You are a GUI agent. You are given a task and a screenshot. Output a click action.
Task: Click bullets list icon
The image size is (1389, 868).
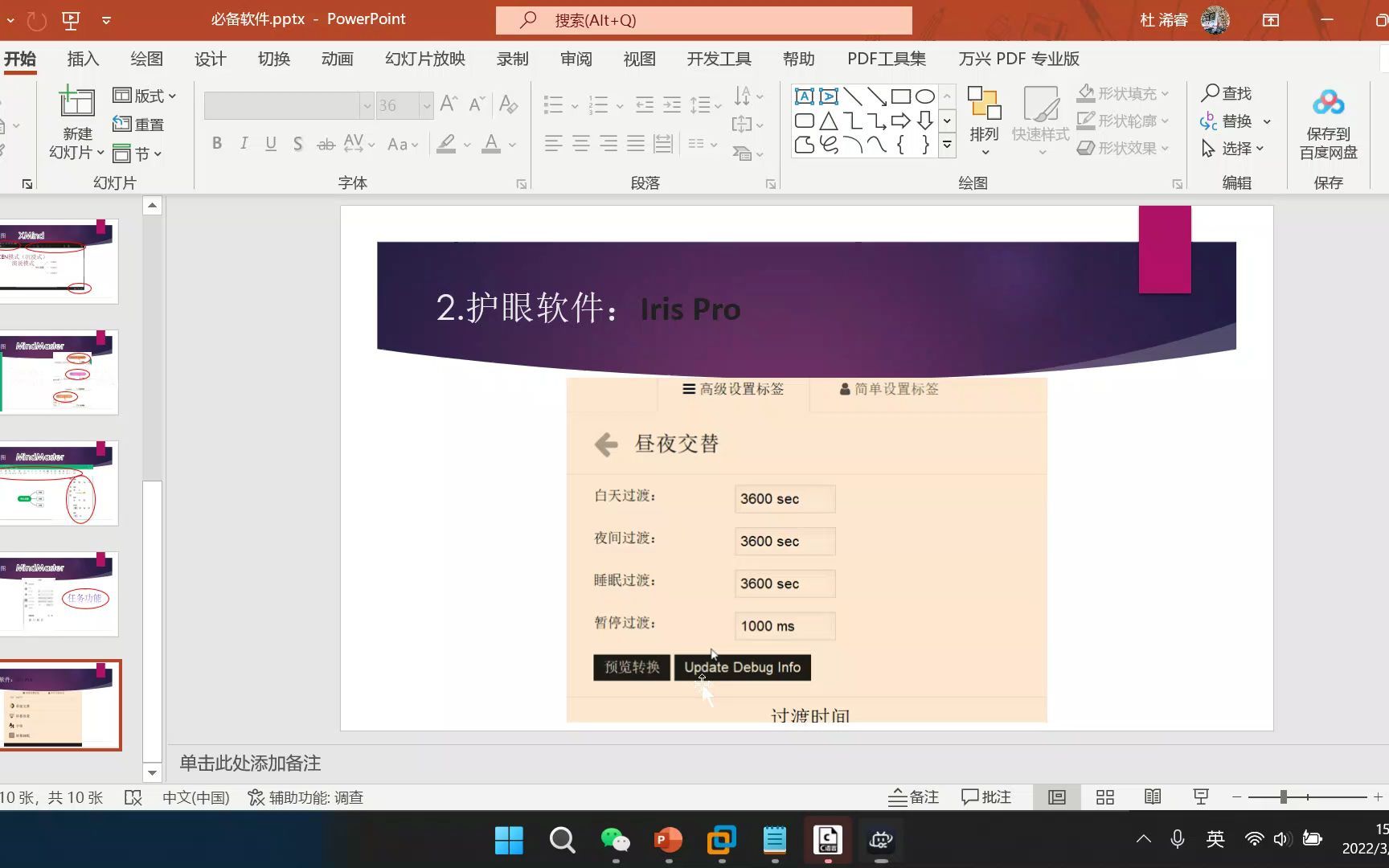[x=553, y=104]
